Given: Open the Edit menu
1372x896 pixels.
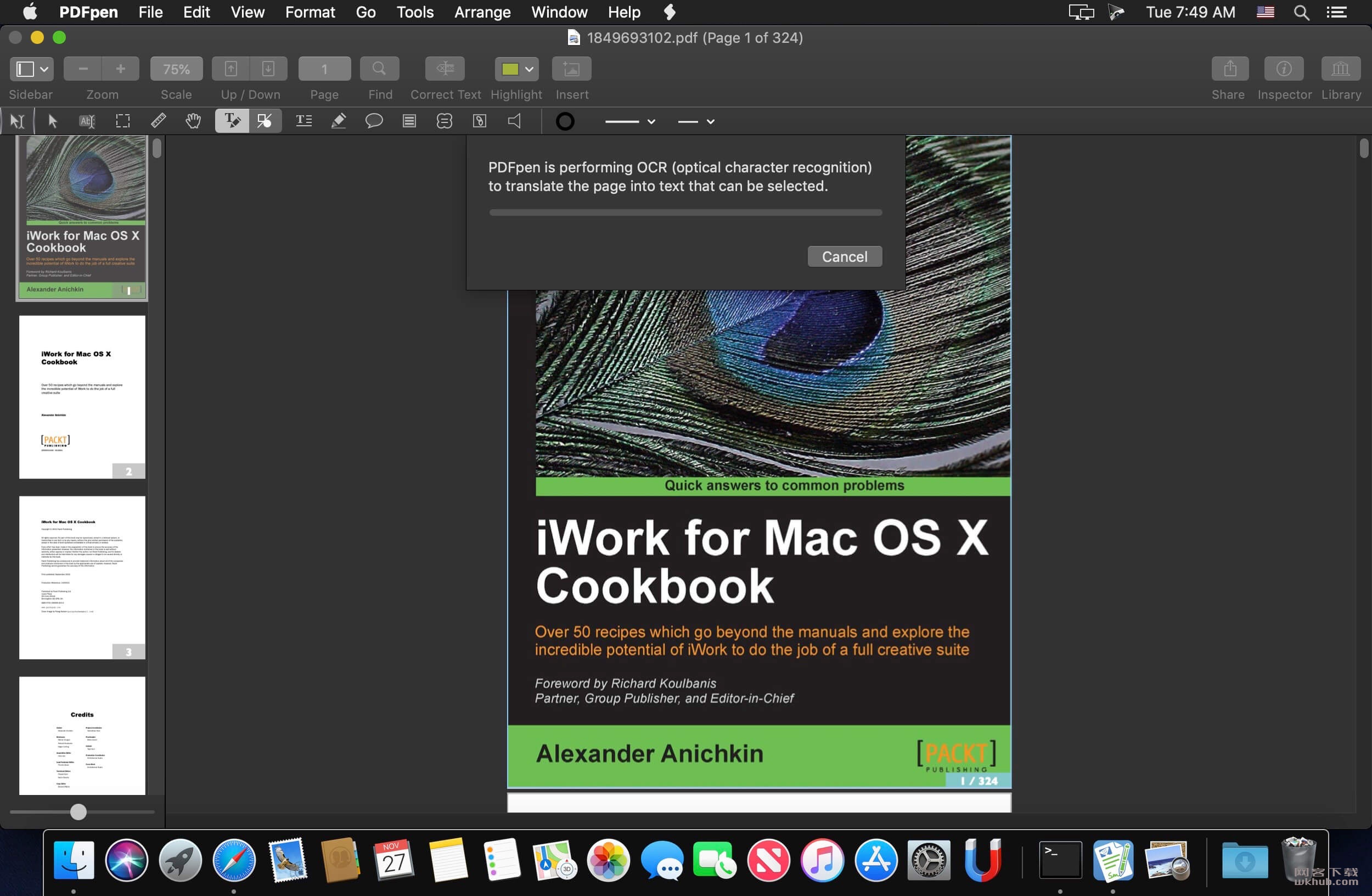Looking at the screenshot, I should click(196, 12).
